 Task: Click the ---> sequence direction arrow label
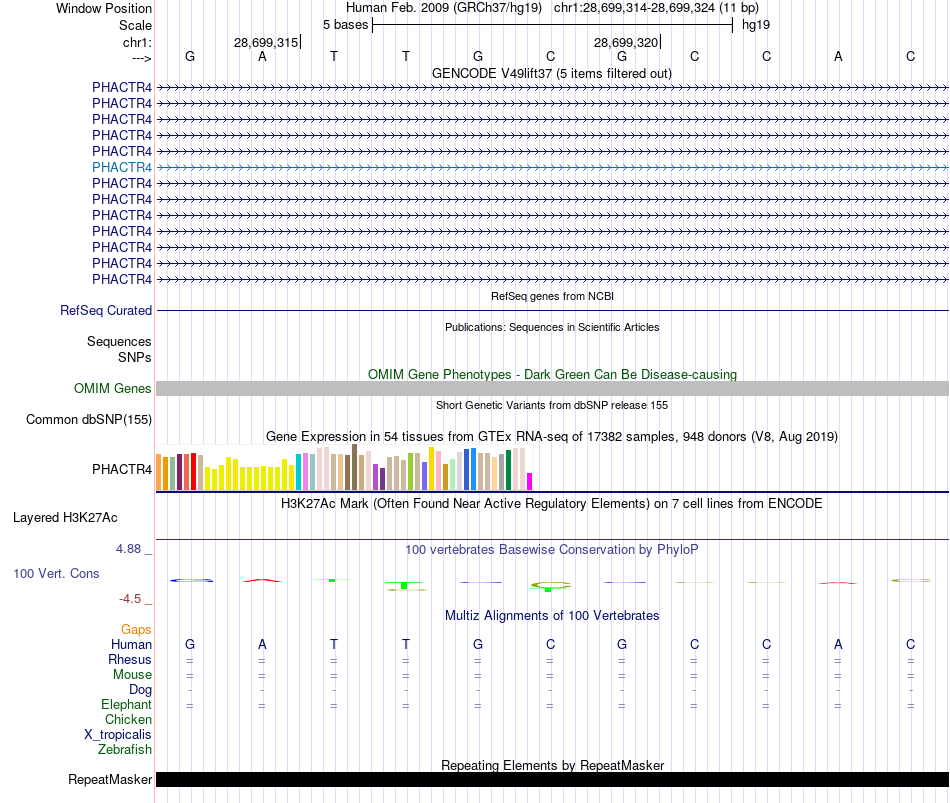coord(141,58)
